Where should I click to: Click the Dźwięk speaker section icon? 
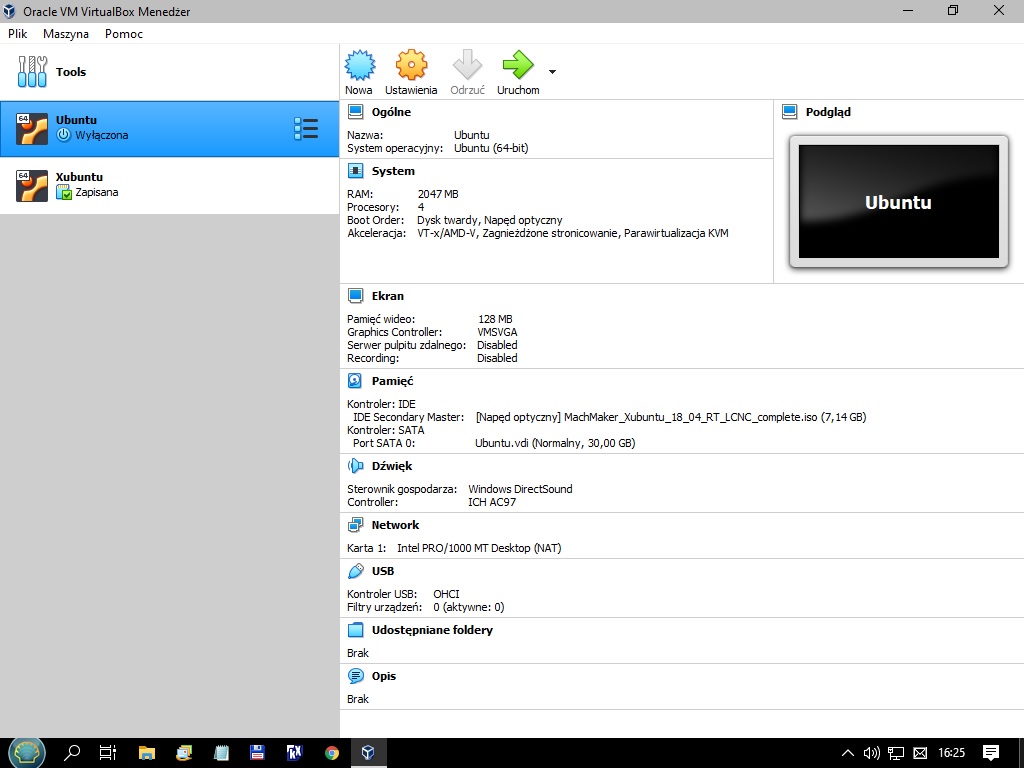tap(355, 466)
